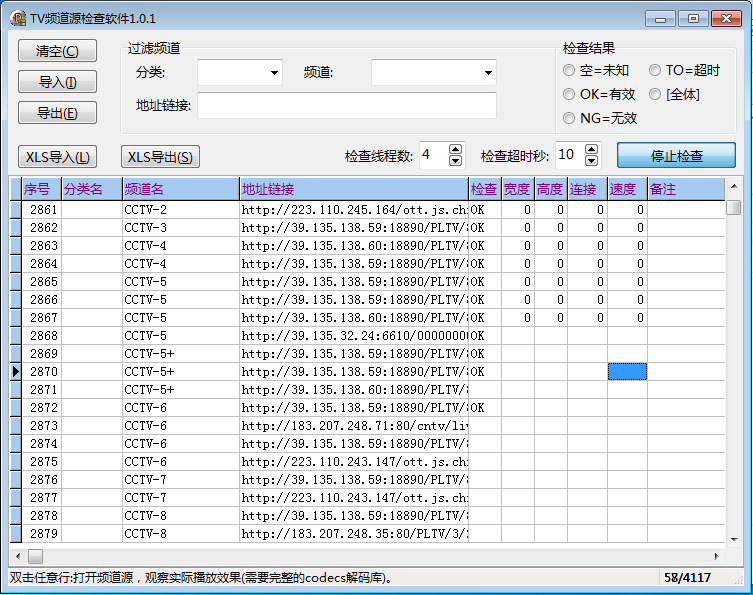The width and height of the screenshot is (753, 595).
Task: Click the CCTV-2 channel name cell
Action: pos(181,210)
